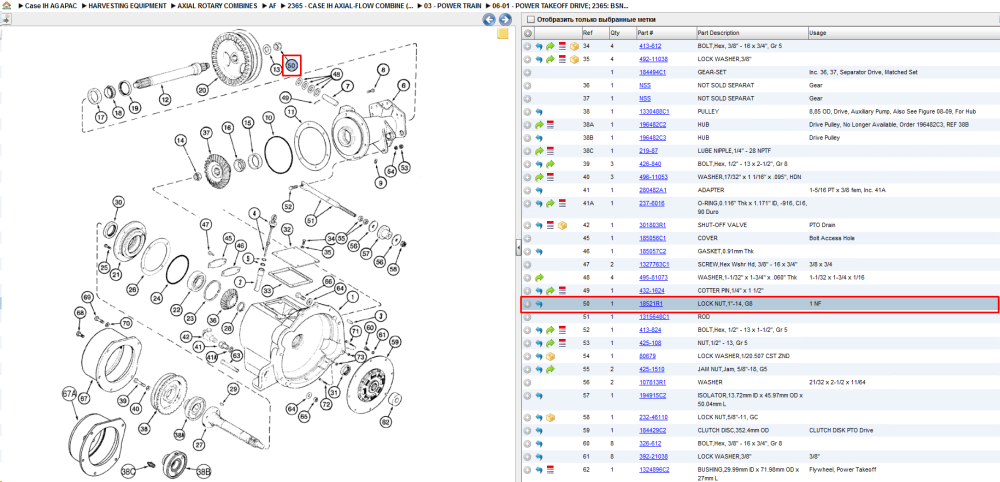Click plus icon for ROD ref 51

(x=527, y=317)
